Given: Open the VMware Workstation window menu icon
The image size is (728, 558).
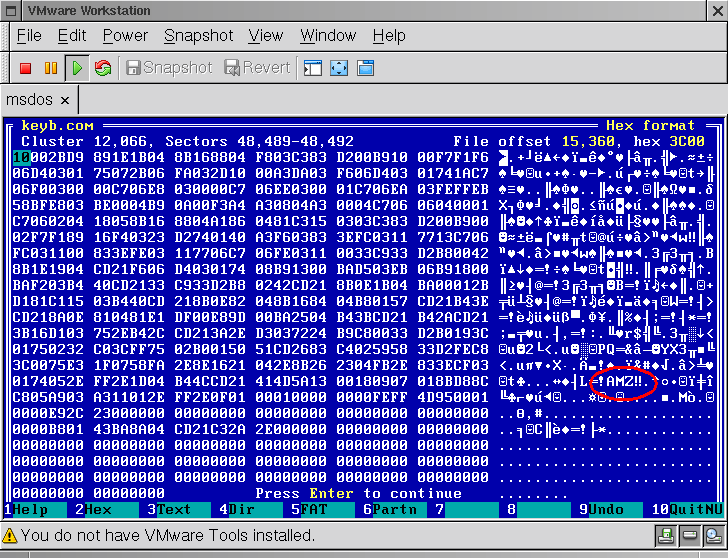Looking at the screenshot, I should [12, 11].
